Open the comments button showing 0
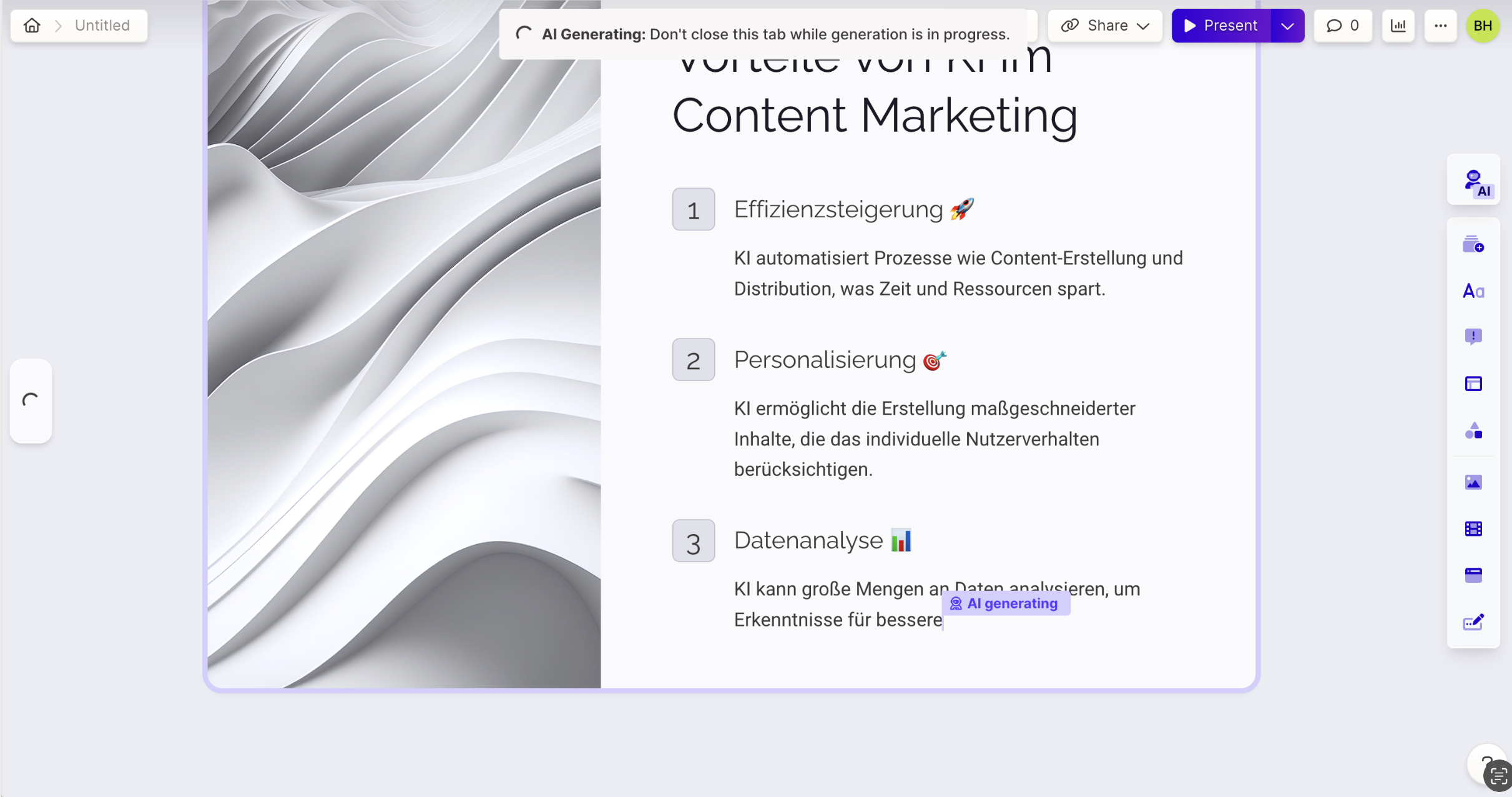1512x797 pixels. pyautogui.click(x=1342, y=26)
